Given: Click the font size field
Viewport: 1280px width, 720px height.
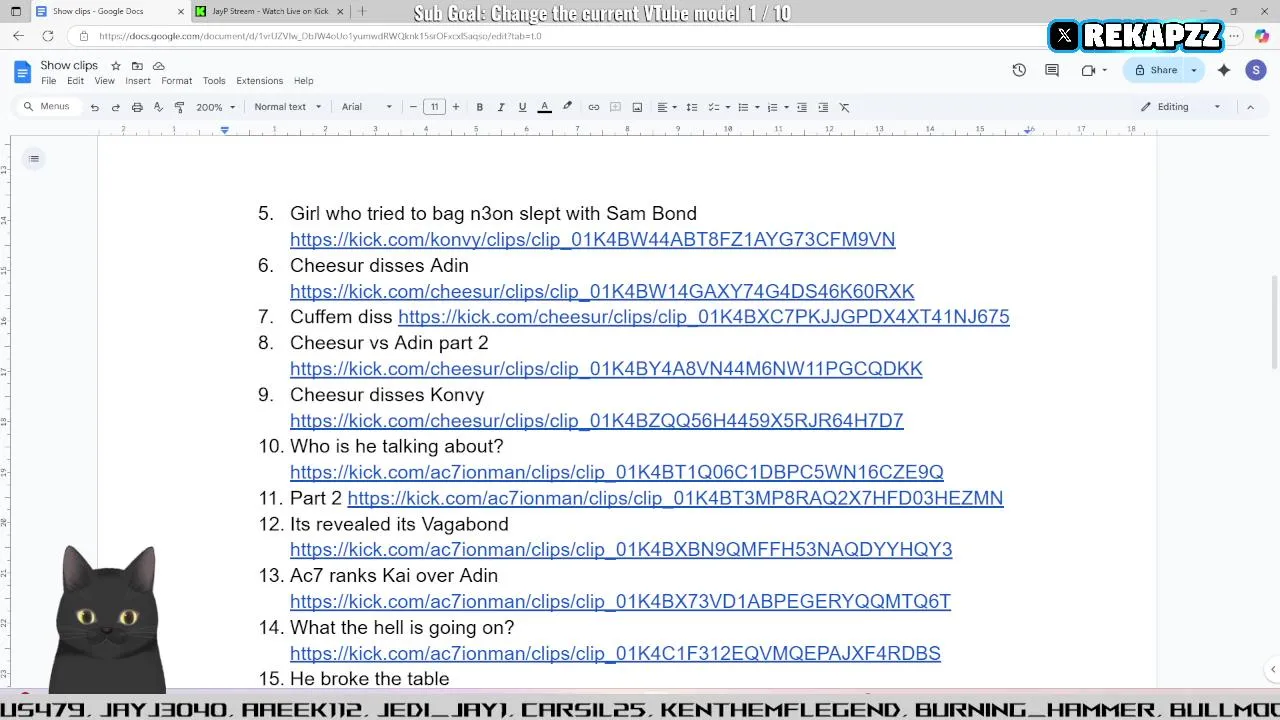Looking at the screenshot, I should click(434, 107).
